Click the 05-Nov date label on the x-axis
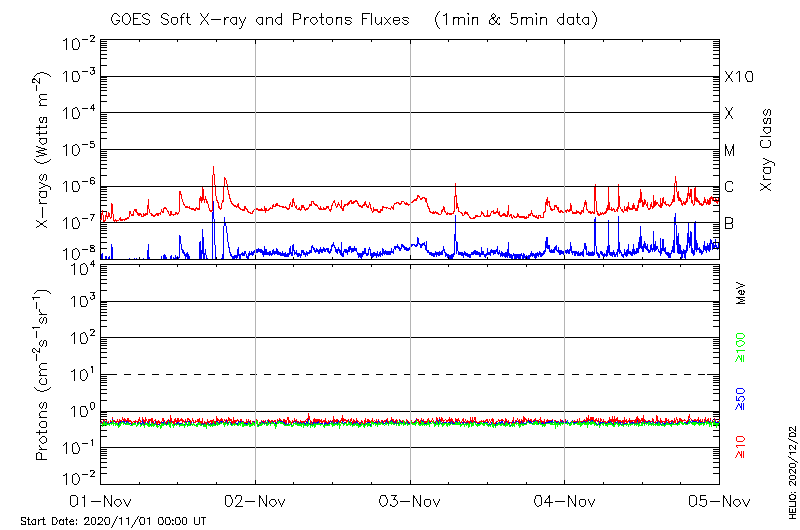Viewport: 800px width, 530px height. (719, 501)
